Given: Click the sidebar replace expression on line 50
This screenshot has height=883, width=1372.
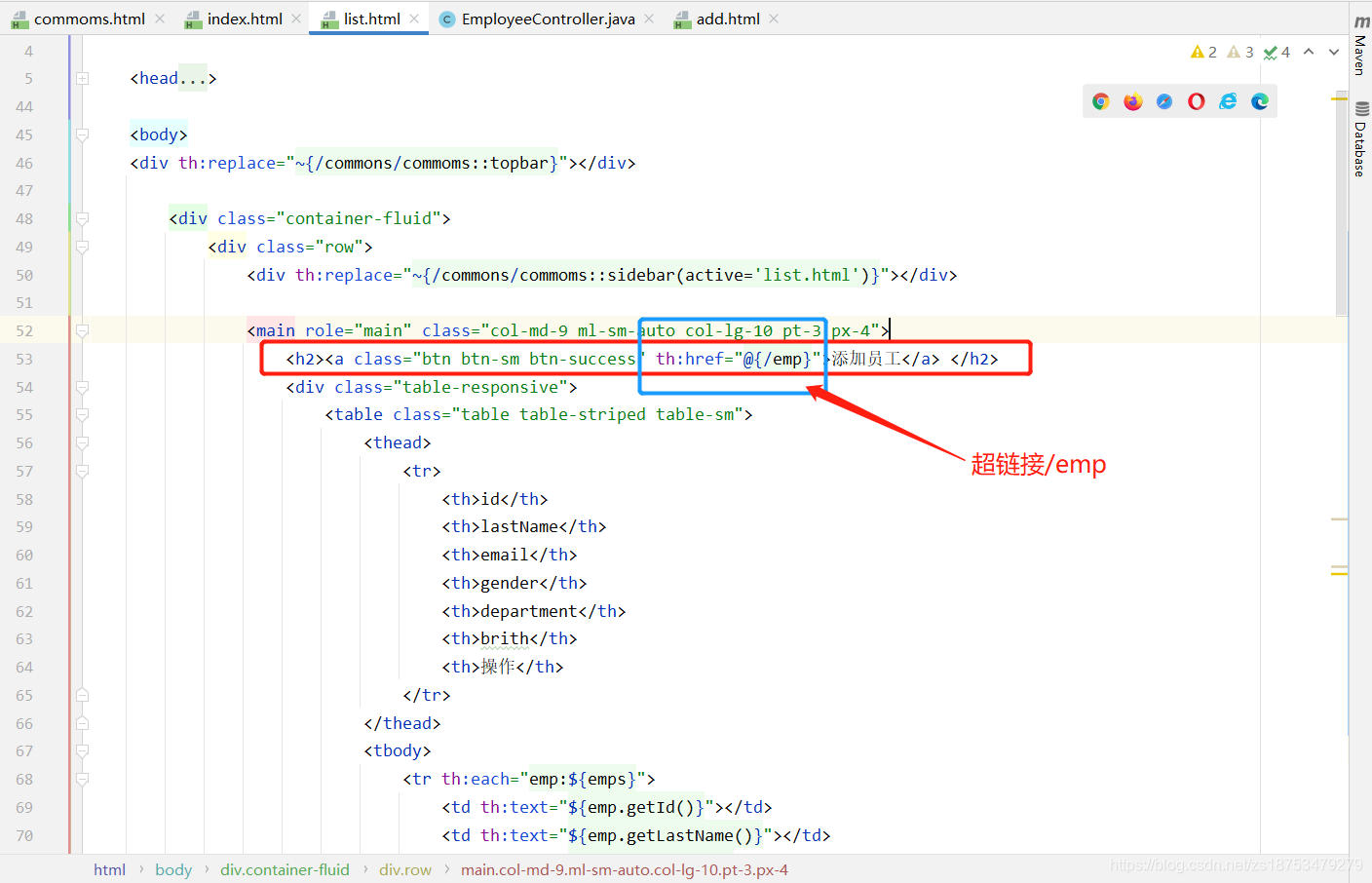Looking at the screenshot, I should click(646, 275).
